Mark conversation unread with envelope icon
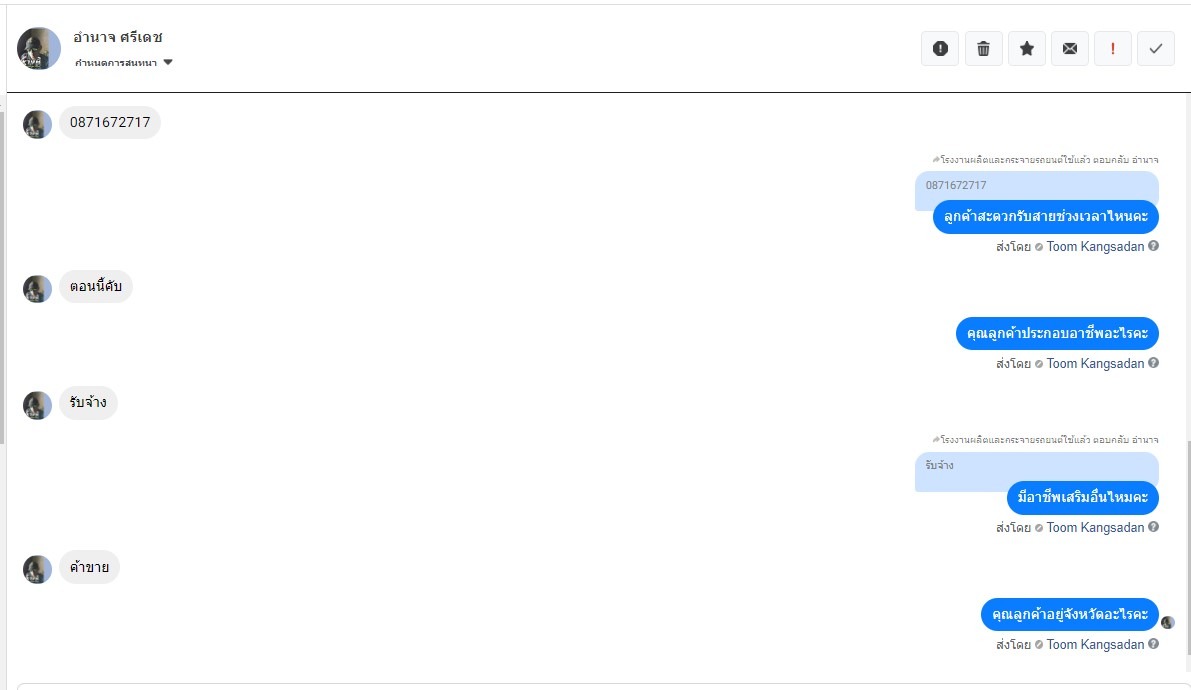Viewport: 1191px width, 690px height. click(1070, 48)
